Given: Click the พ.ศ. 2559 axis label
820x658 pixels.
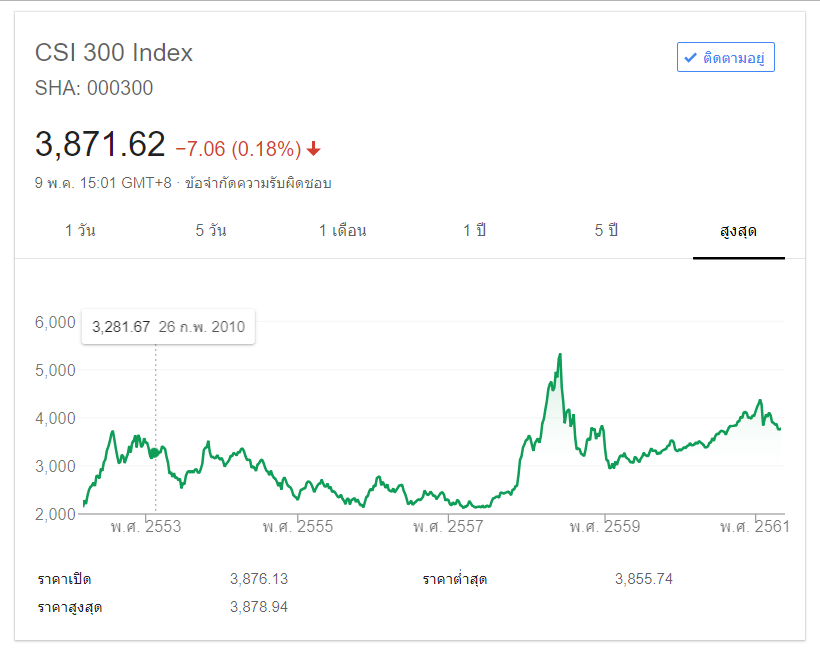Looking at the screenshot, I should point(603,526).
